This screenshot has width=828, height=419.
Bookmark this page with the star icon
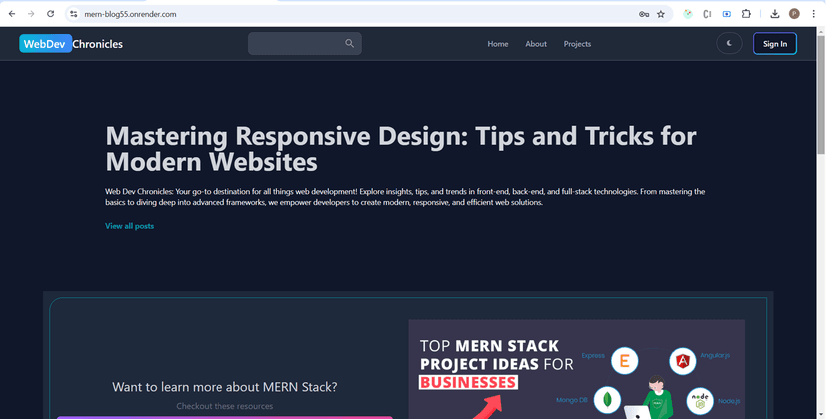pos(661,14)
